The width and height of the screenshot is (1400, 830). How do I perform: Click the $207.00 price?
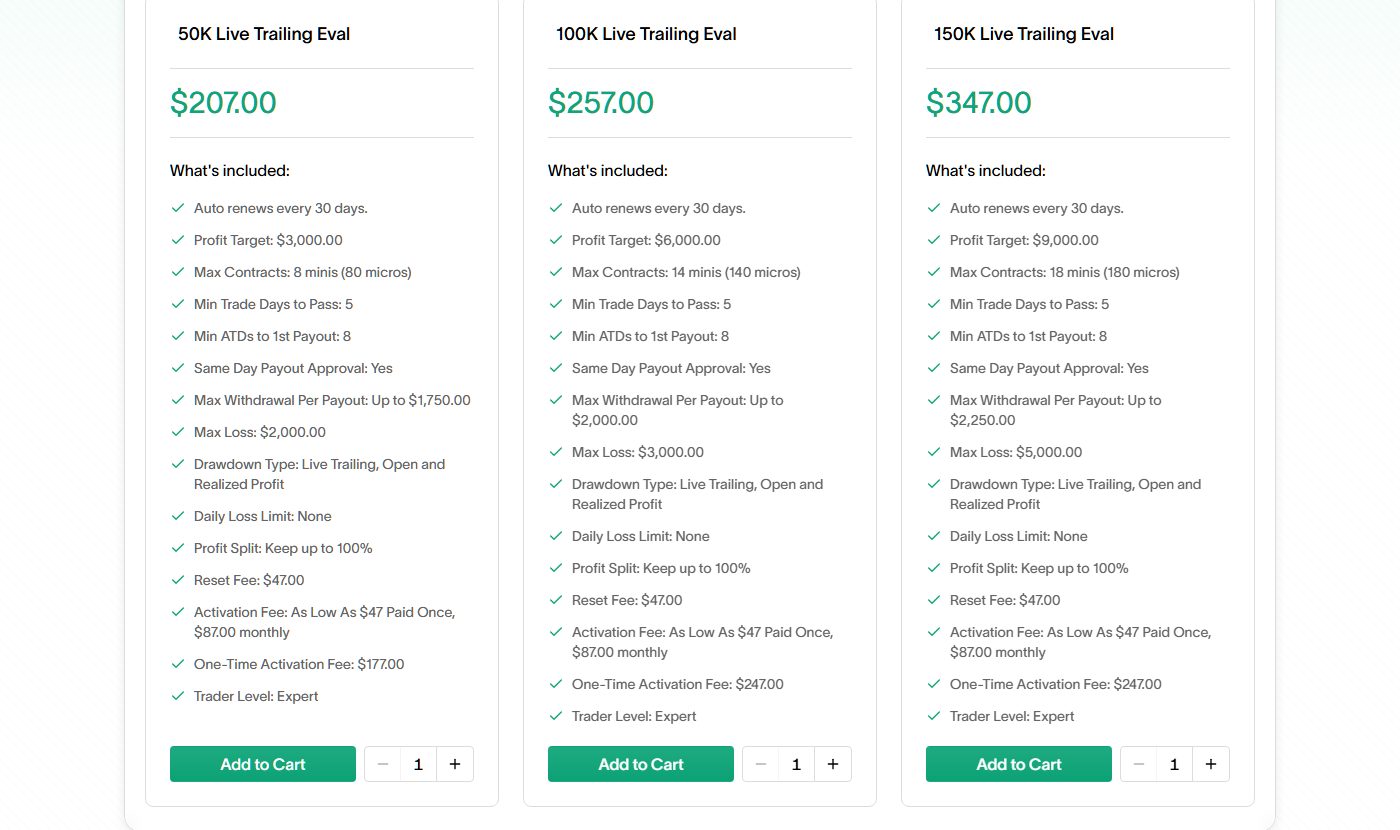[223, 103]
